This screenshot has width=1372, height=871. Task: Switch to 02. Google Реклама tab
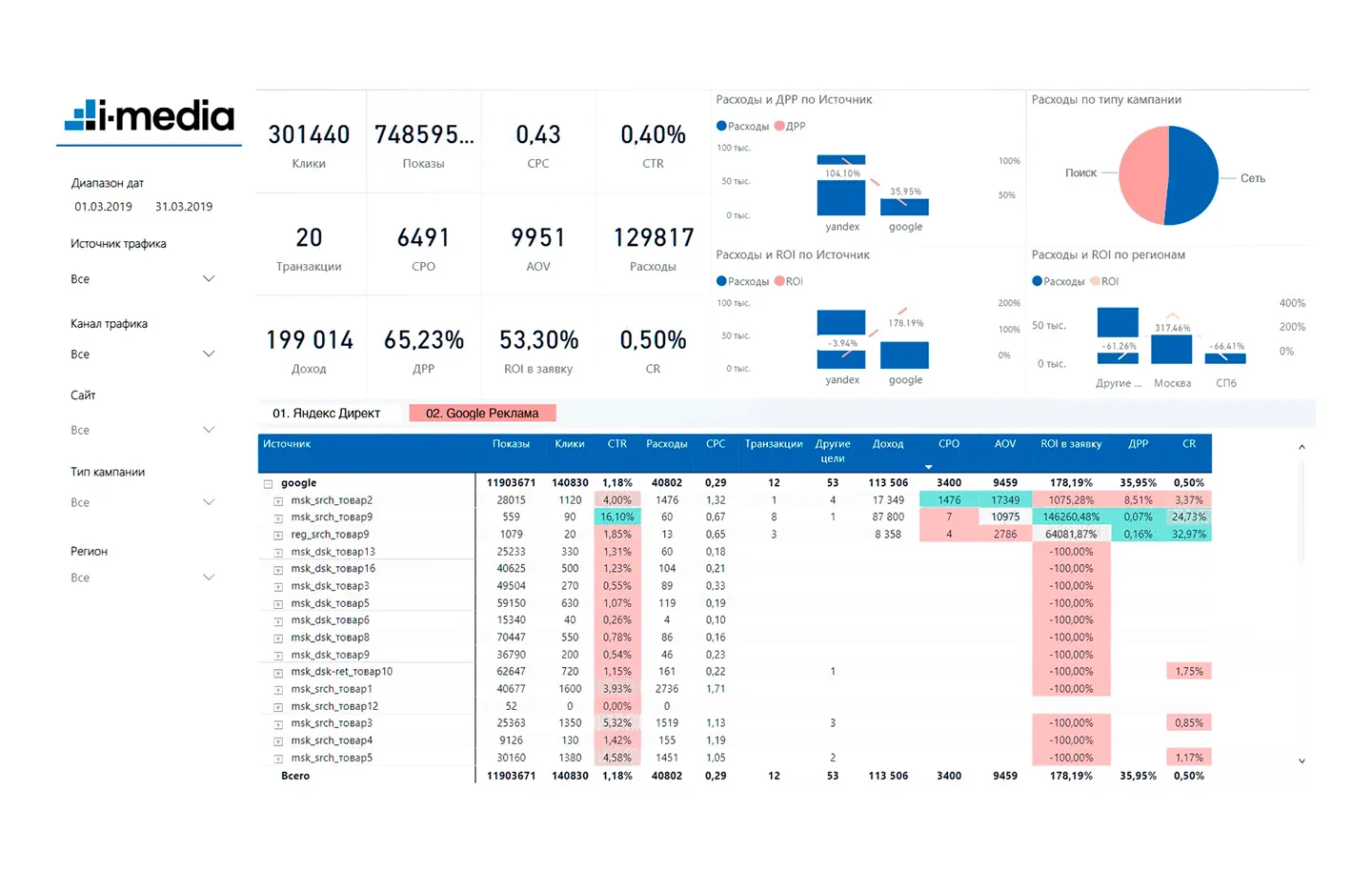click(482, 414)
